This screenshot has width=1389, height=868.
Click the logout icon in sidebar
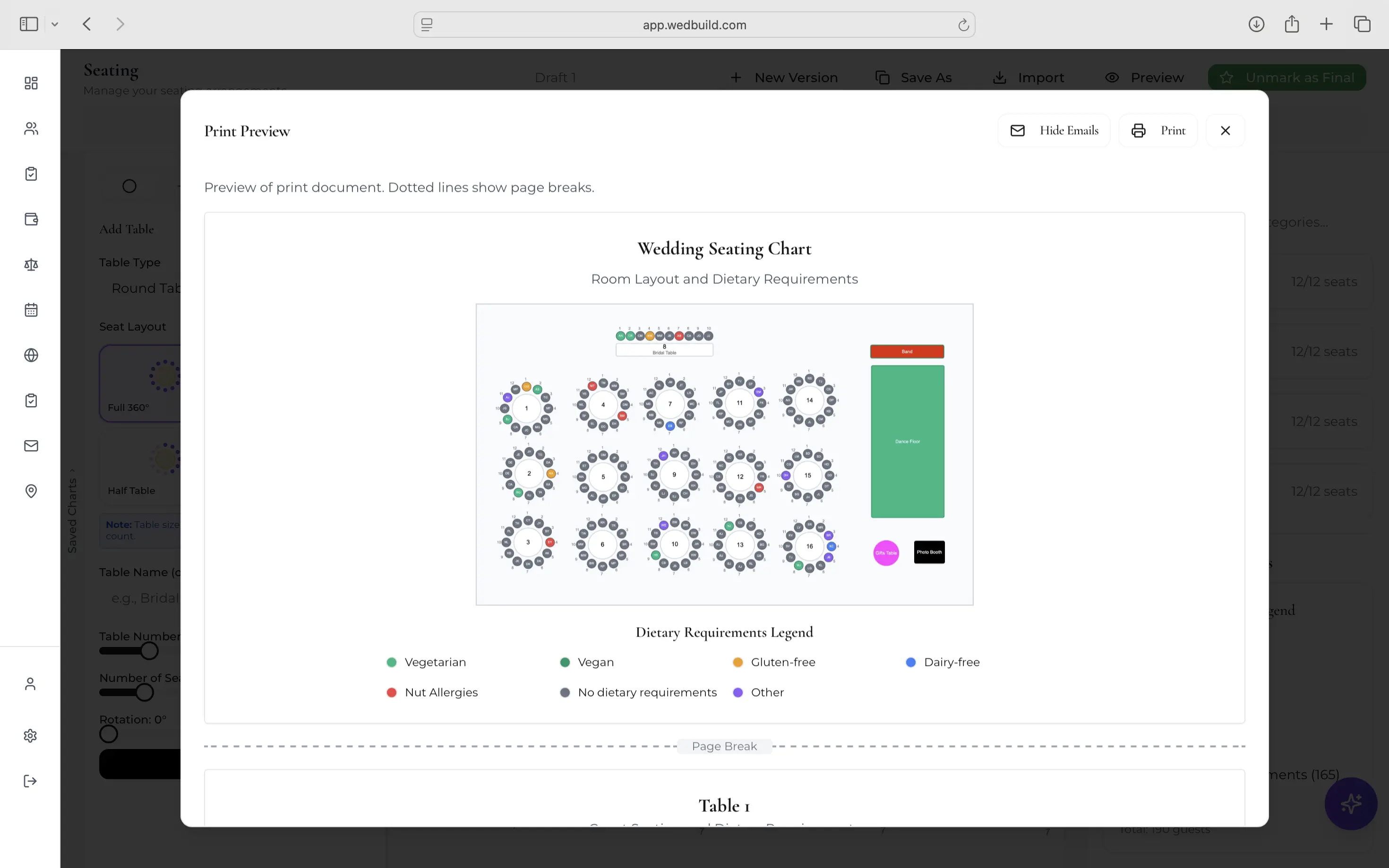[x=30, y=781]
